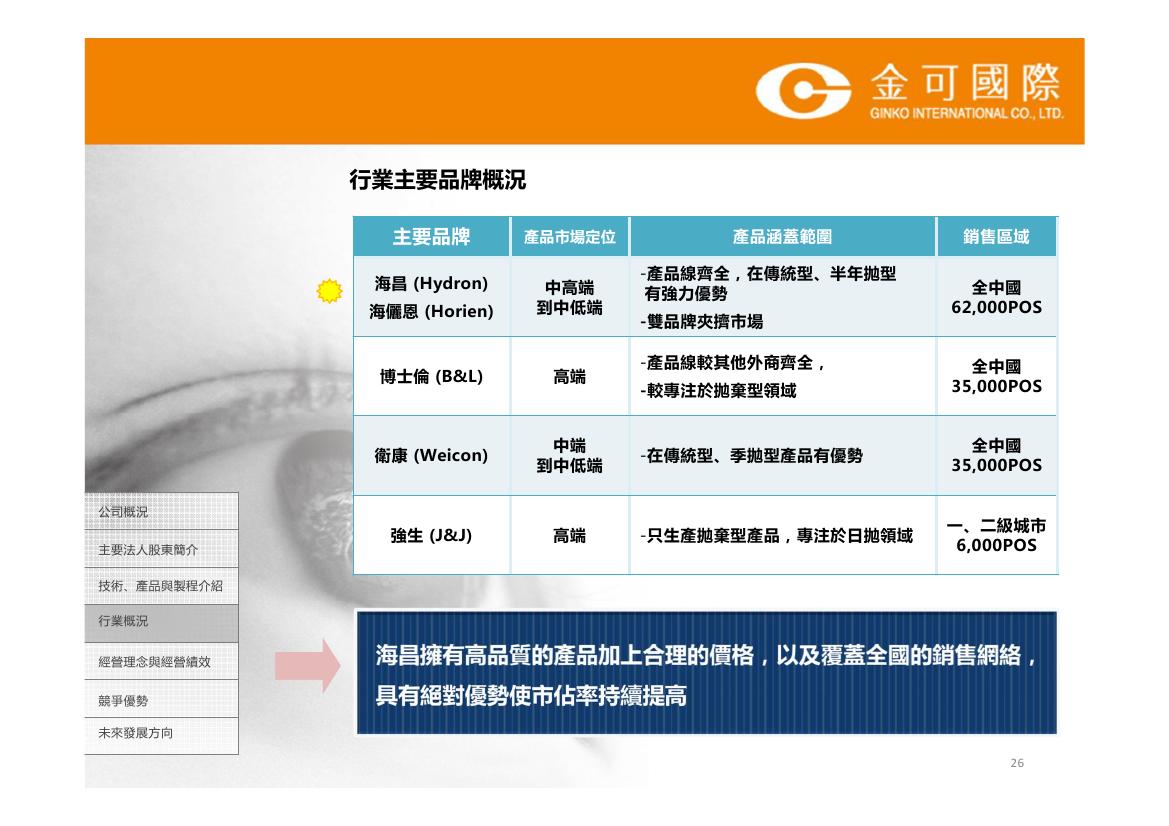Click 35,000POS in the B&L row
The image size is (1169, 826).
[x=996, y=386]
